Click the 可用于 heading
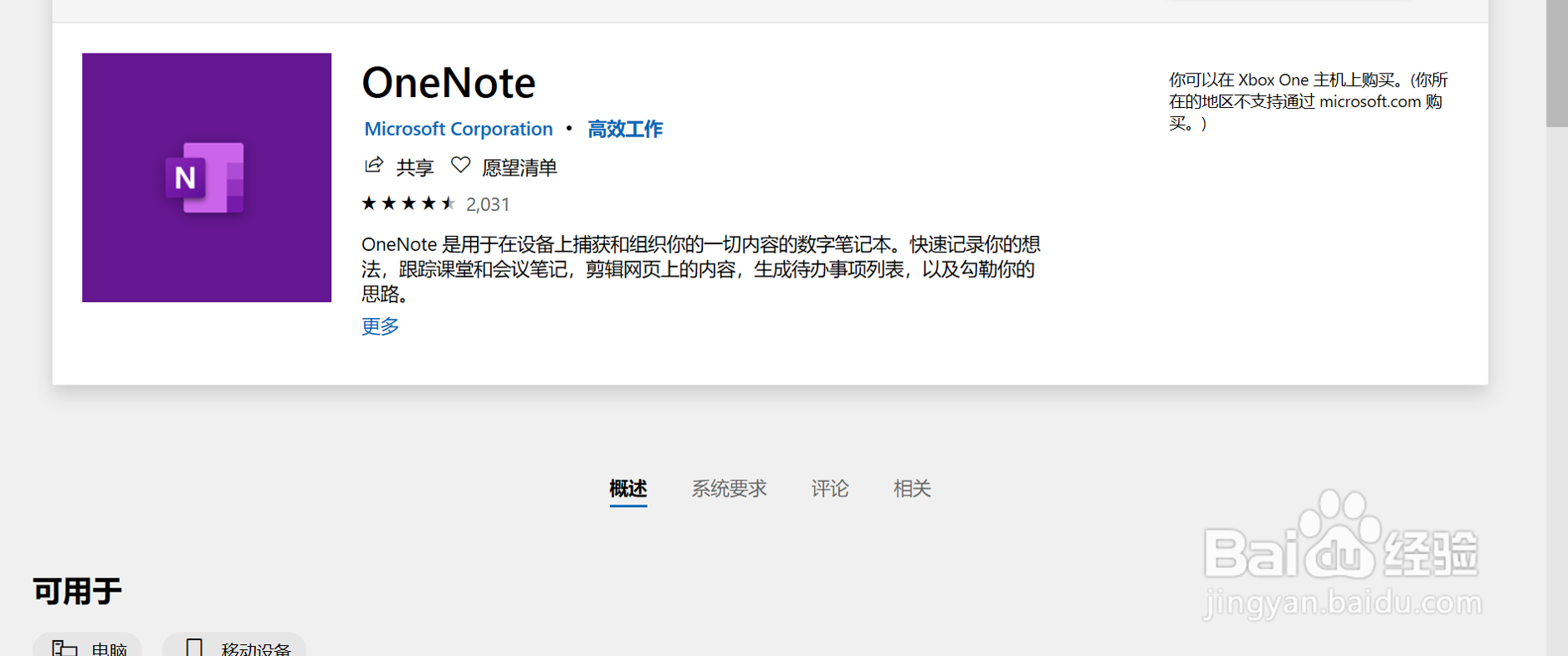The height and width of the screenshot is (656, 1568). [x=77, y=592]
